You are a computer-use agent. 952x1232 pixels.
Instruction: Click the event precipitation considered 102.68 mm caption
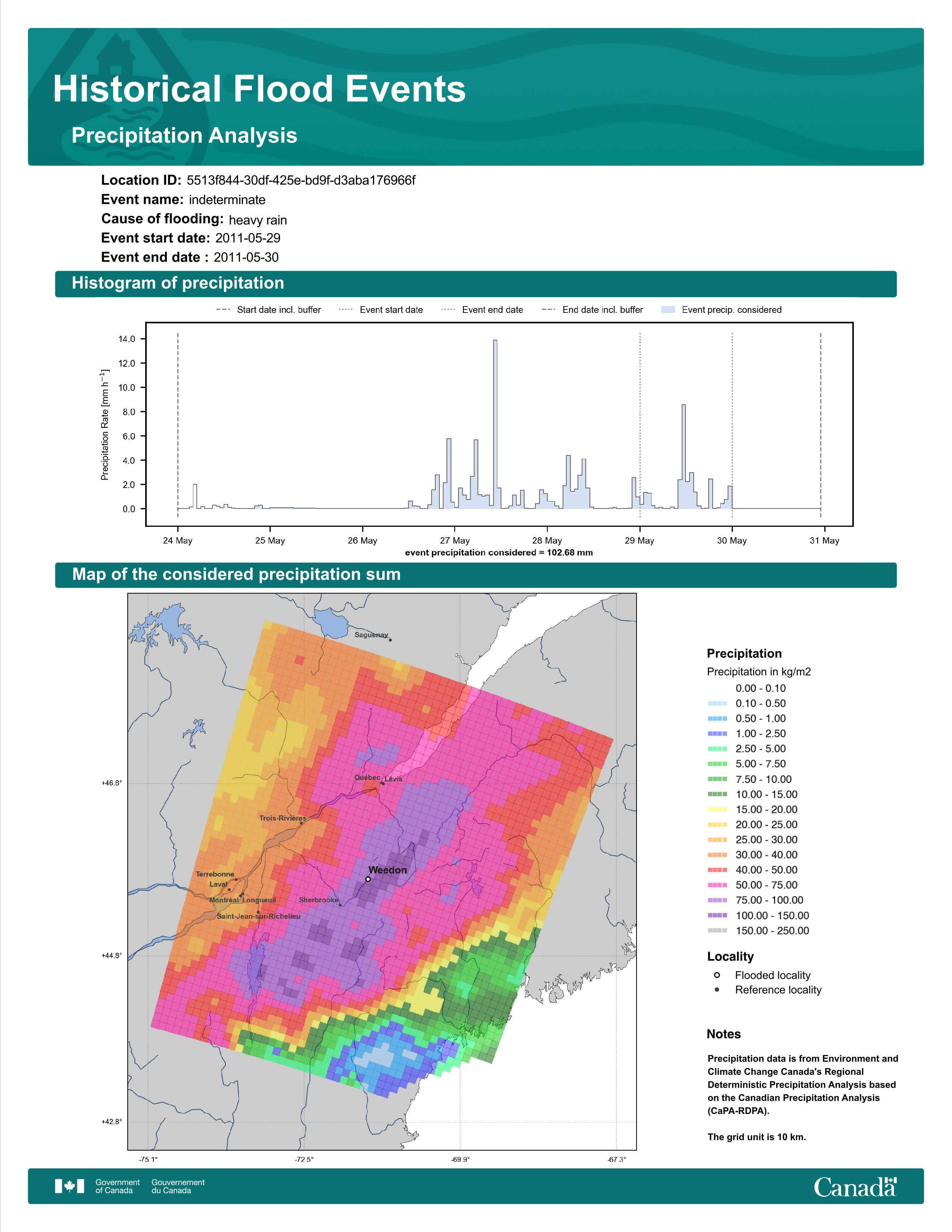tap(499, 553)
